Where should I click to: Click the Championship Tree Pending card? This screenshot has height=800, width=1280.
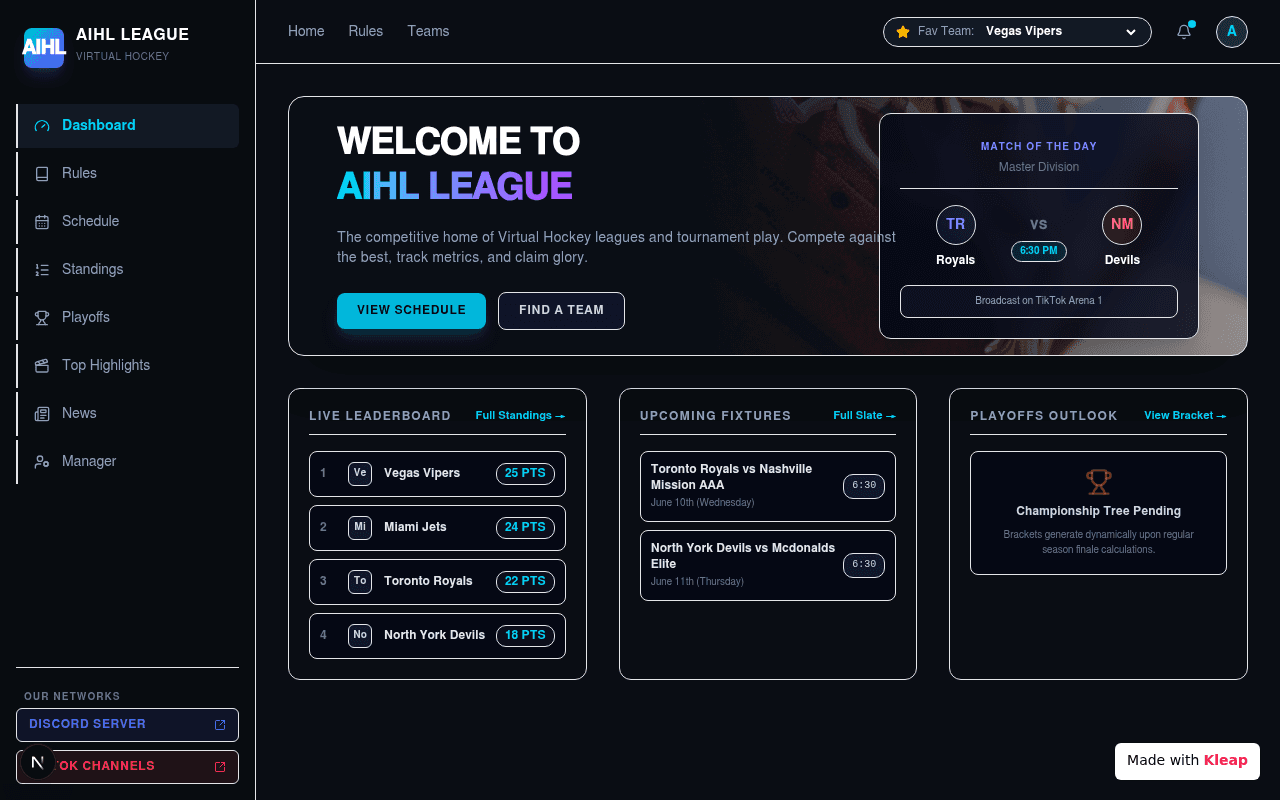(1098, 513)
